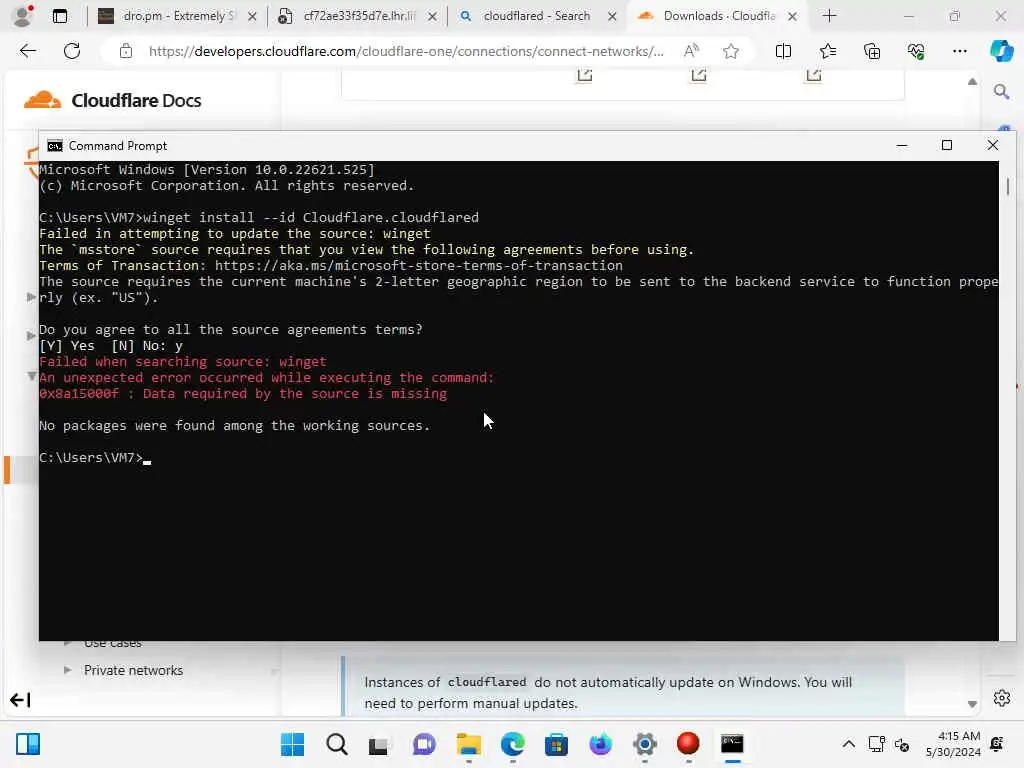Click the Edge sidebar search icon
1024x768 pixels.
(x=1002, y=92)
